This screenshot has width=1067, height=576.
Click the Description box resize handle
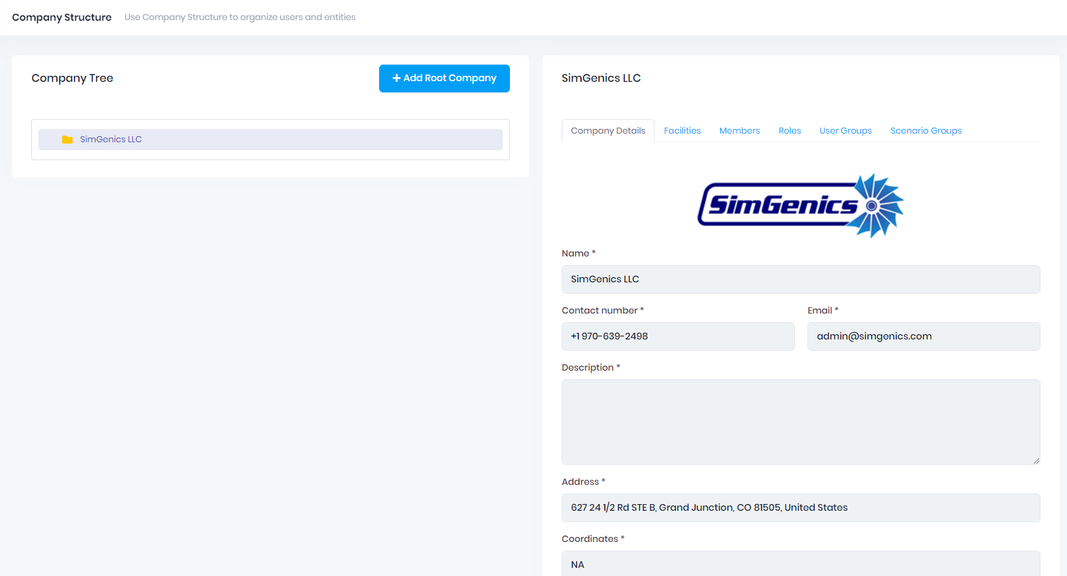click(x=1035, y=460)
